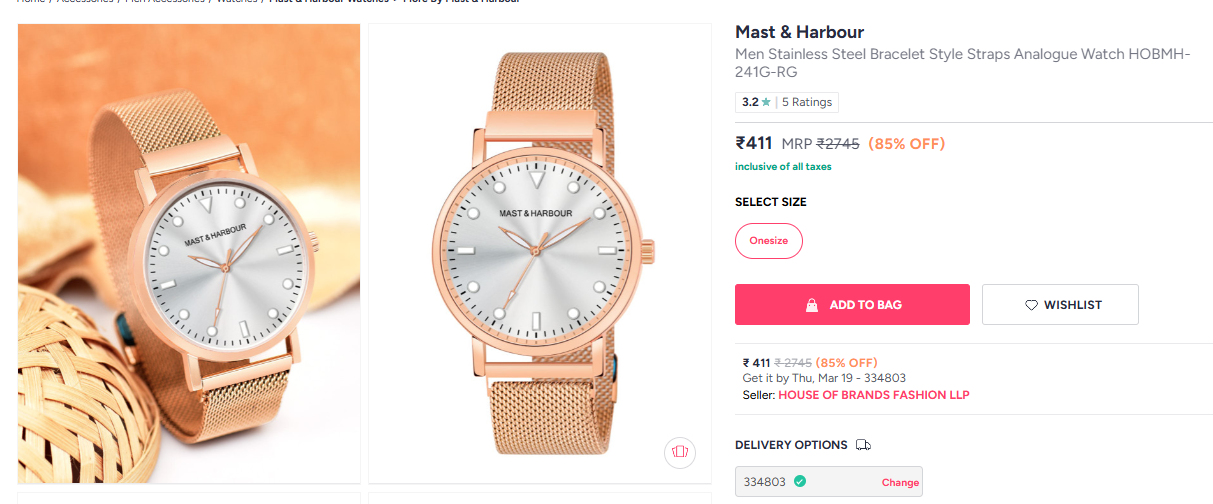
Task: Click the DELIVERY OPTIONS heading
Action: click(791, 445)
